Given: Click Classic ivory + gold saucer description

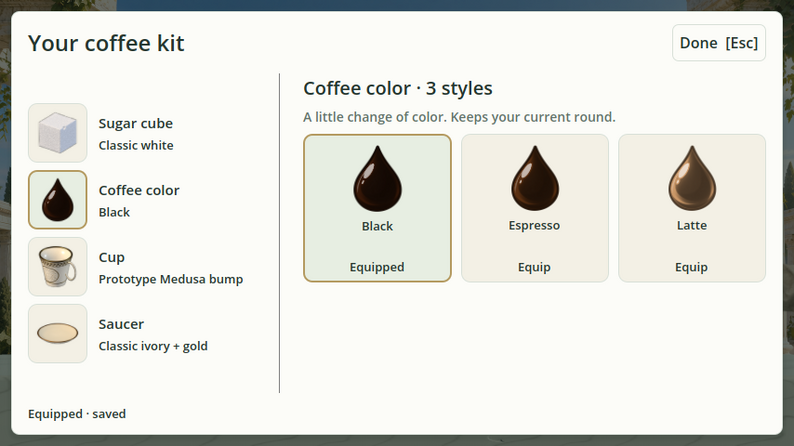Looking at the screenshot, I should coord(153,346).
